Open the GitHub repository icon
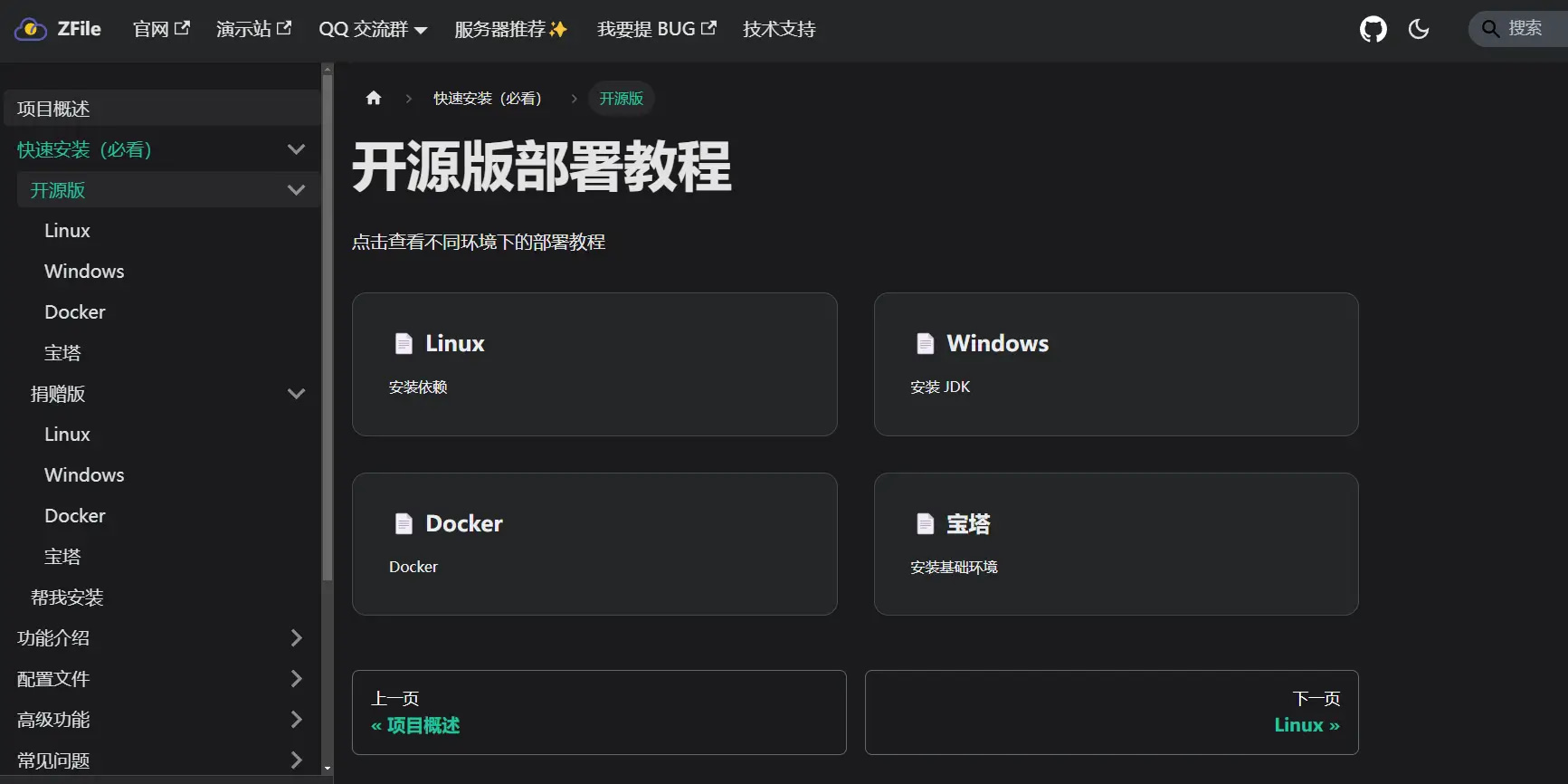The width and height of the screenshot is (1568, 784). (x=1373, y=29)
